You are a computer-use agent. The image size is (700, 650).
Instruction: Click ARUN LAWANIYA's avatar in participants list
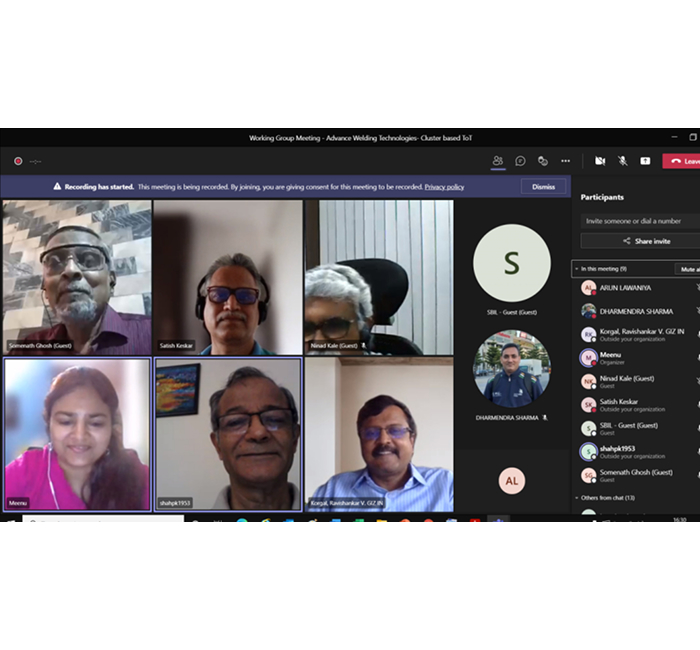[589, 288]
